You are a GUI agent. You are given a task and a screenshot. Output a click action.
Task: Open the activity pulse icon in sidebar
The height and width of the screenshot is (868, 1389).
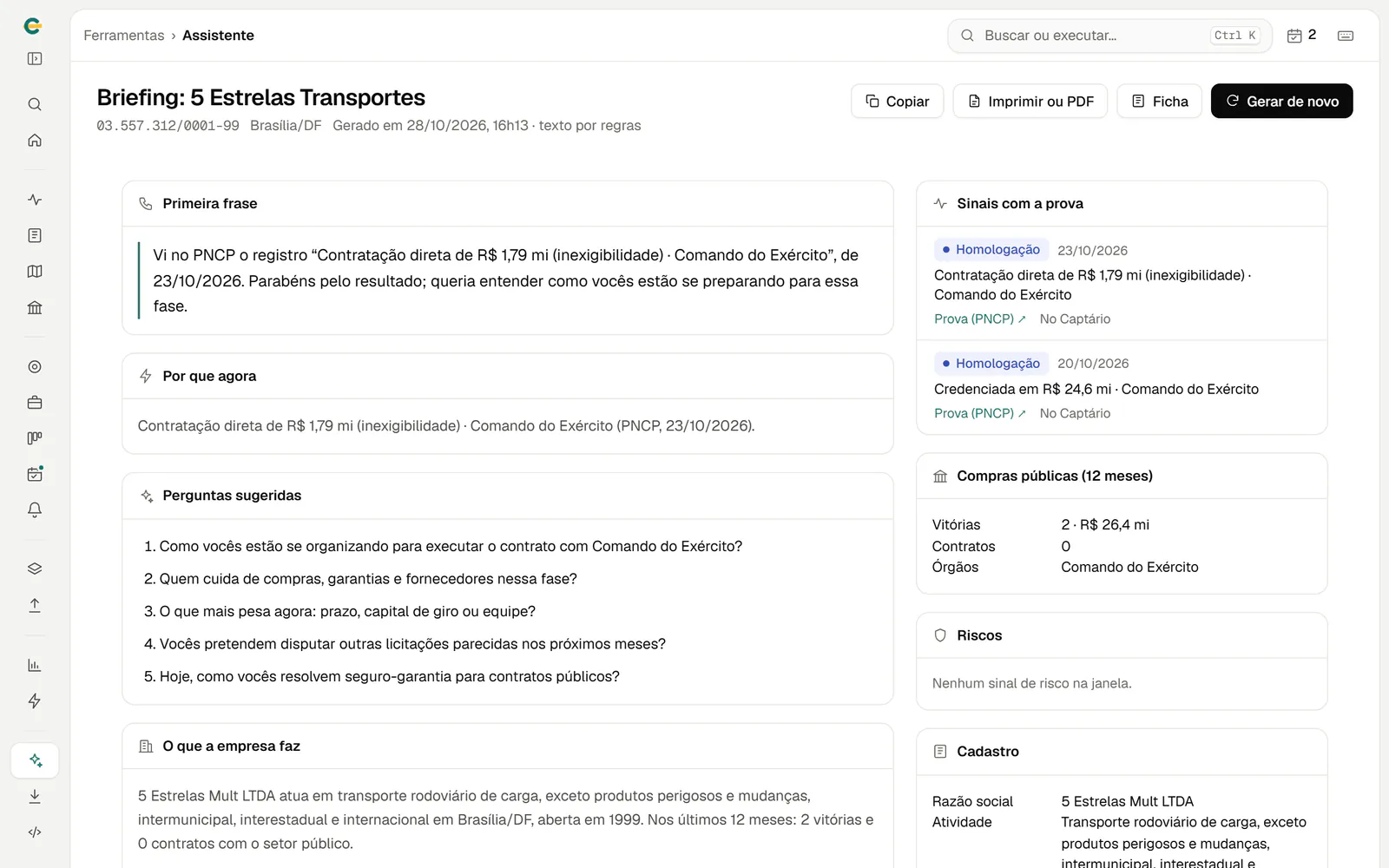click(35, 200)
